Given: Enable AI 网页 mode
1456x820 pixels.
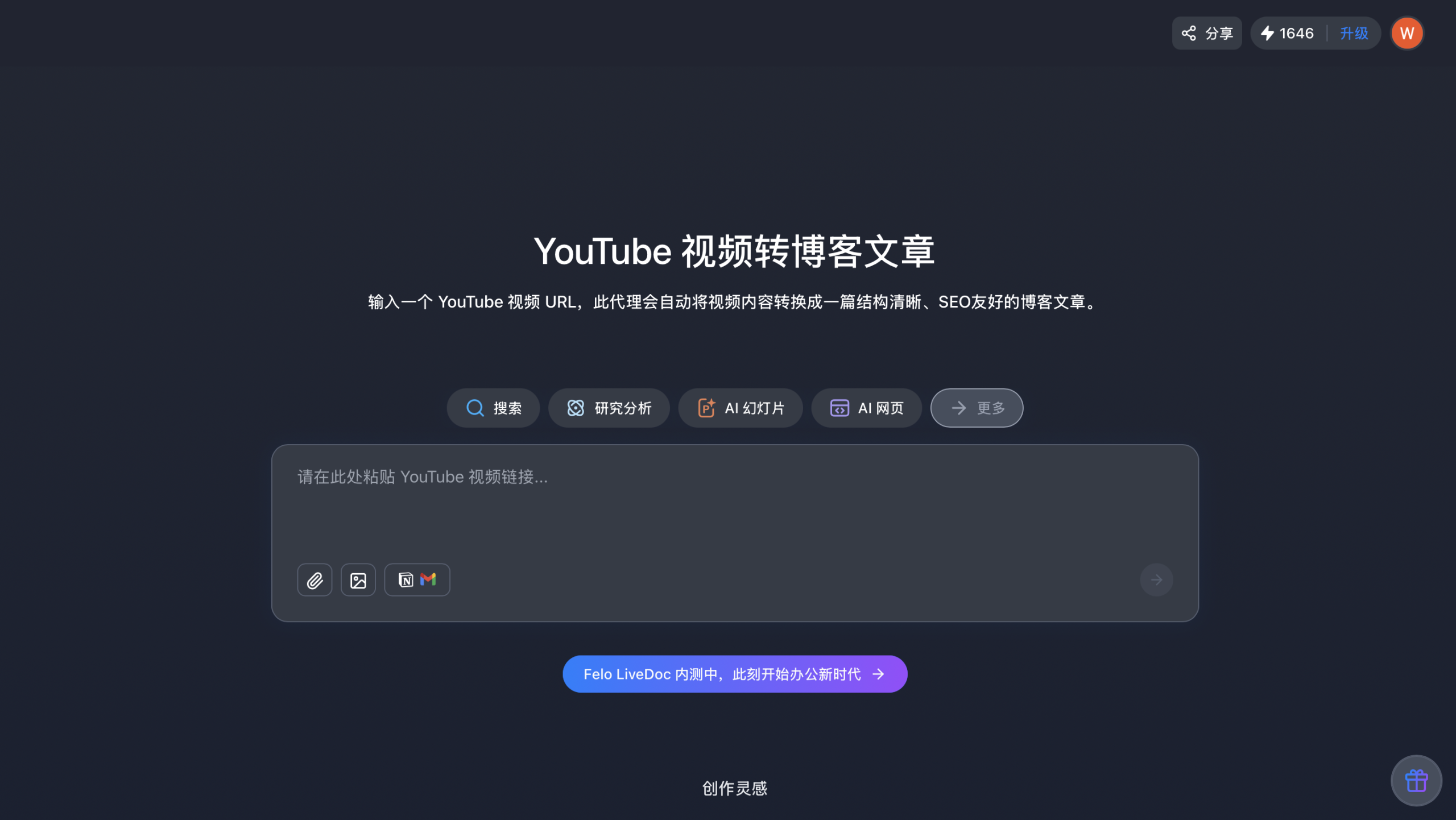Looking at the screenshot, I should (865, 408).
